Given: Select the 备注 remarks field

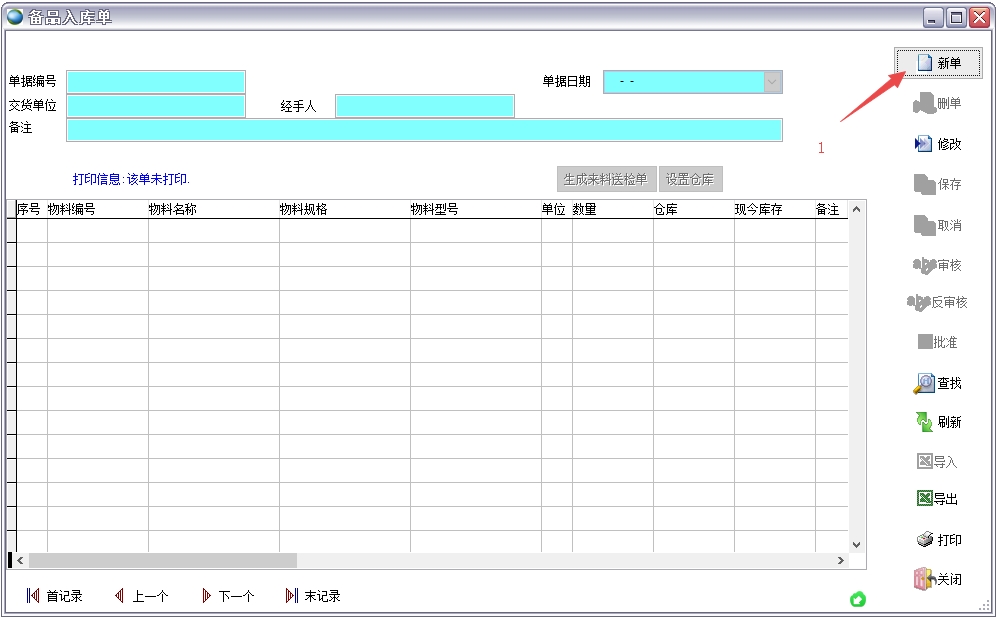Looking at the screenshot, I should [x=424, y=129].
